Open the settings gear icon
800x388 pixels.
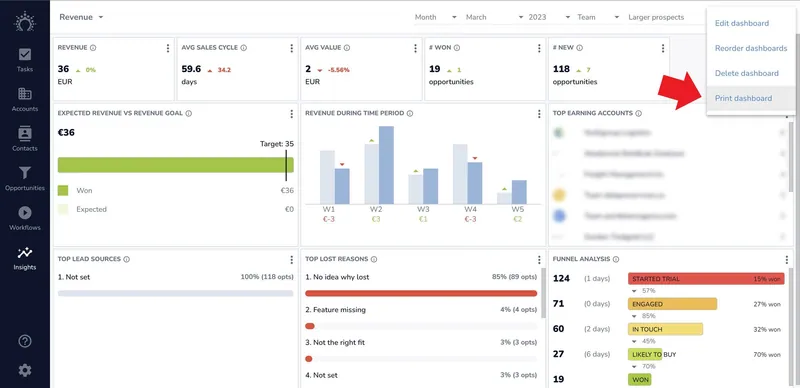coord(24,370)
